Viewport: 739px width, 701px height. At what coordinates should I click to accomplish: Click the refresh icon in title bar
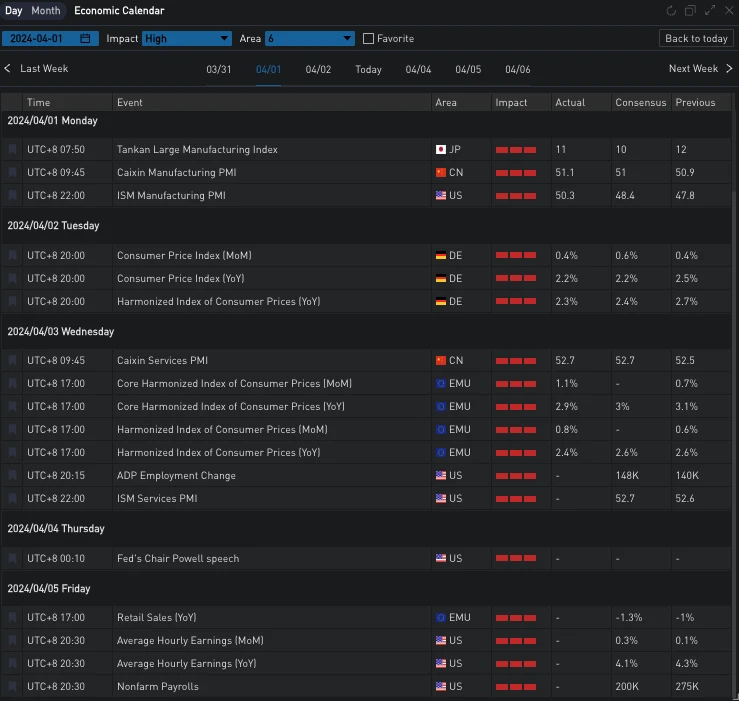pos(671,11)
